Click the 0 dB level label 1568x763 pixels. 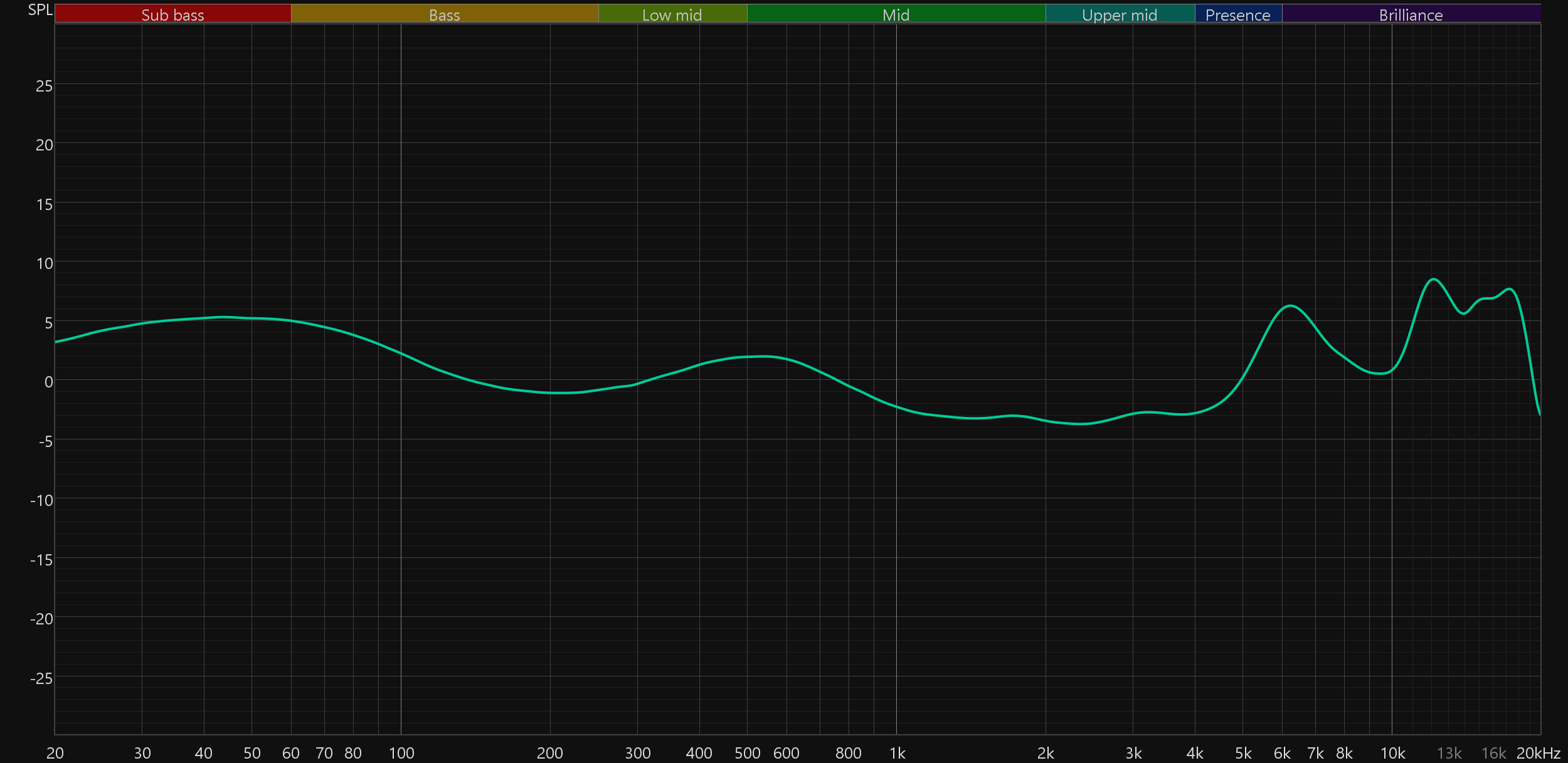tap(48, 382)
